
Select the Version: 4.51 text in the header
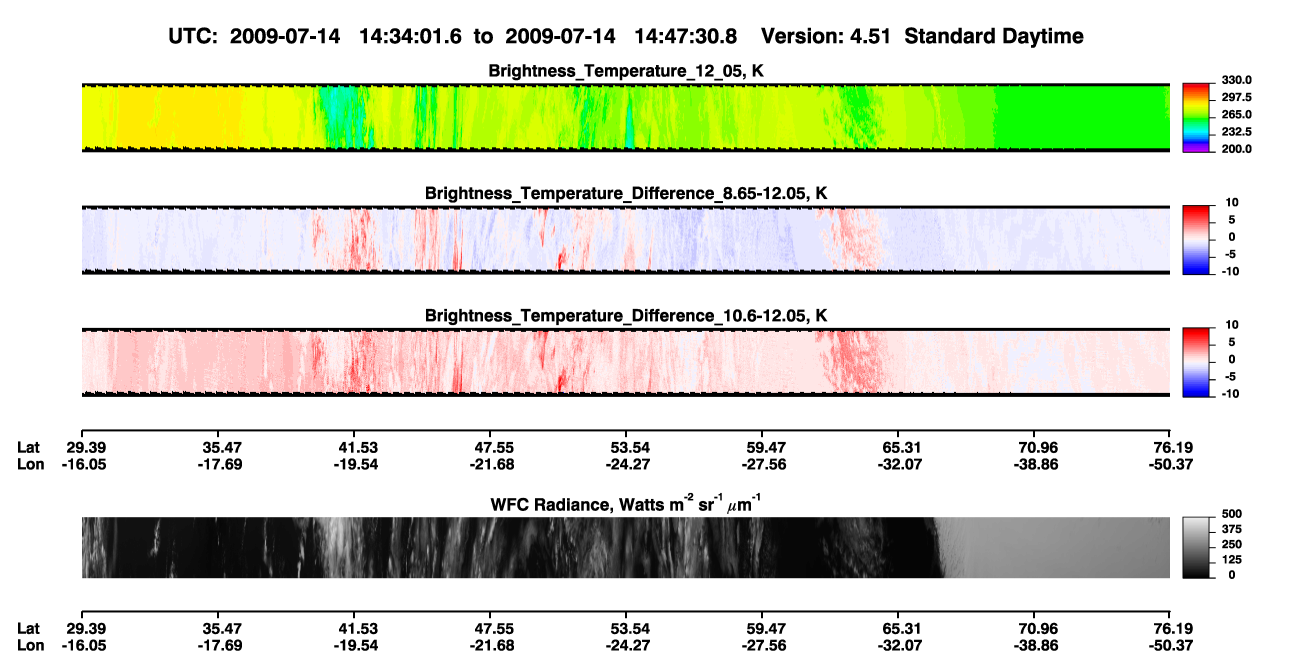(x=825, y=36)
